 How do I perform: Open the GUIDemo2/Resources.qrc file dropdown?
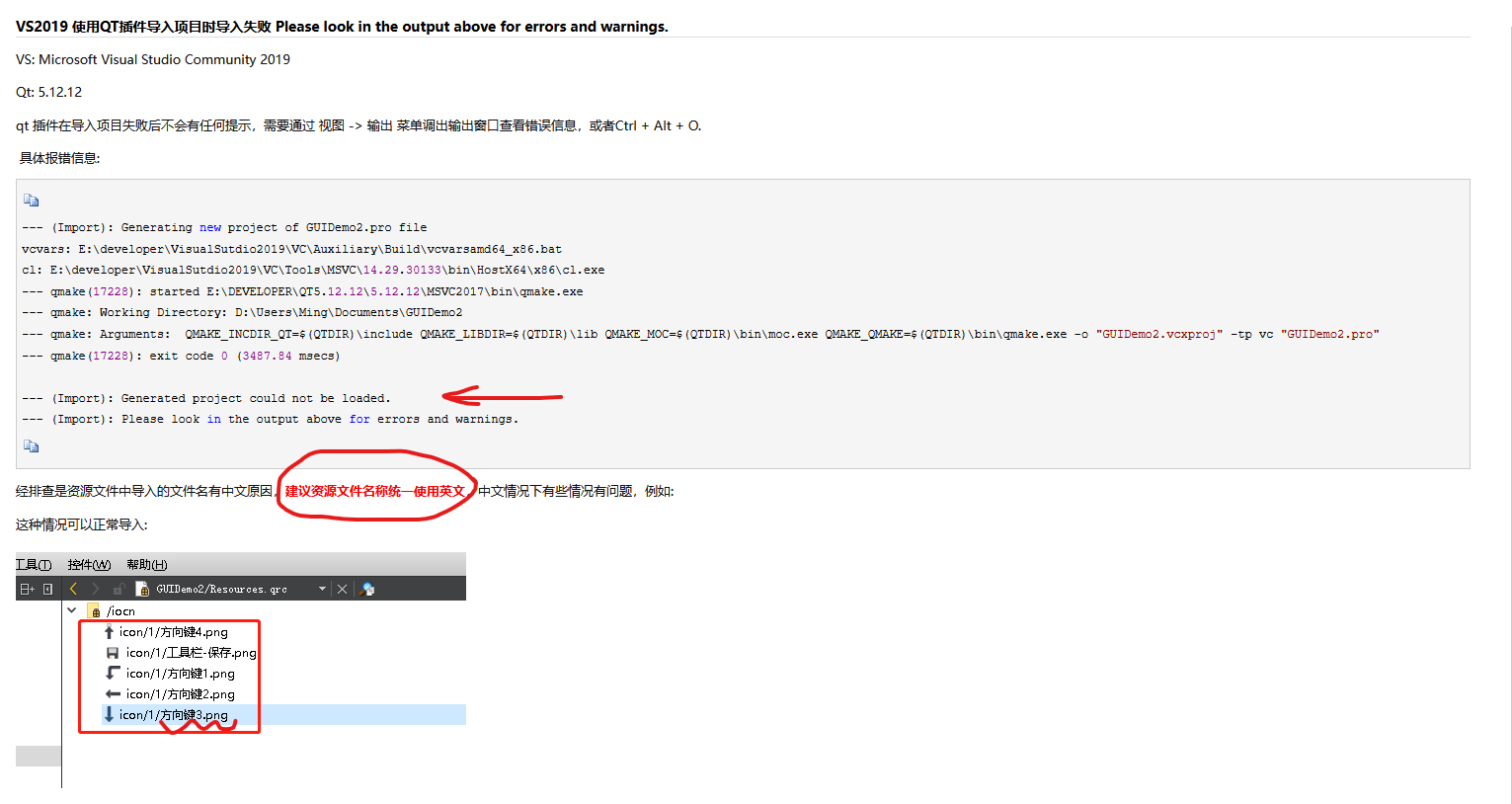[322, 589]
